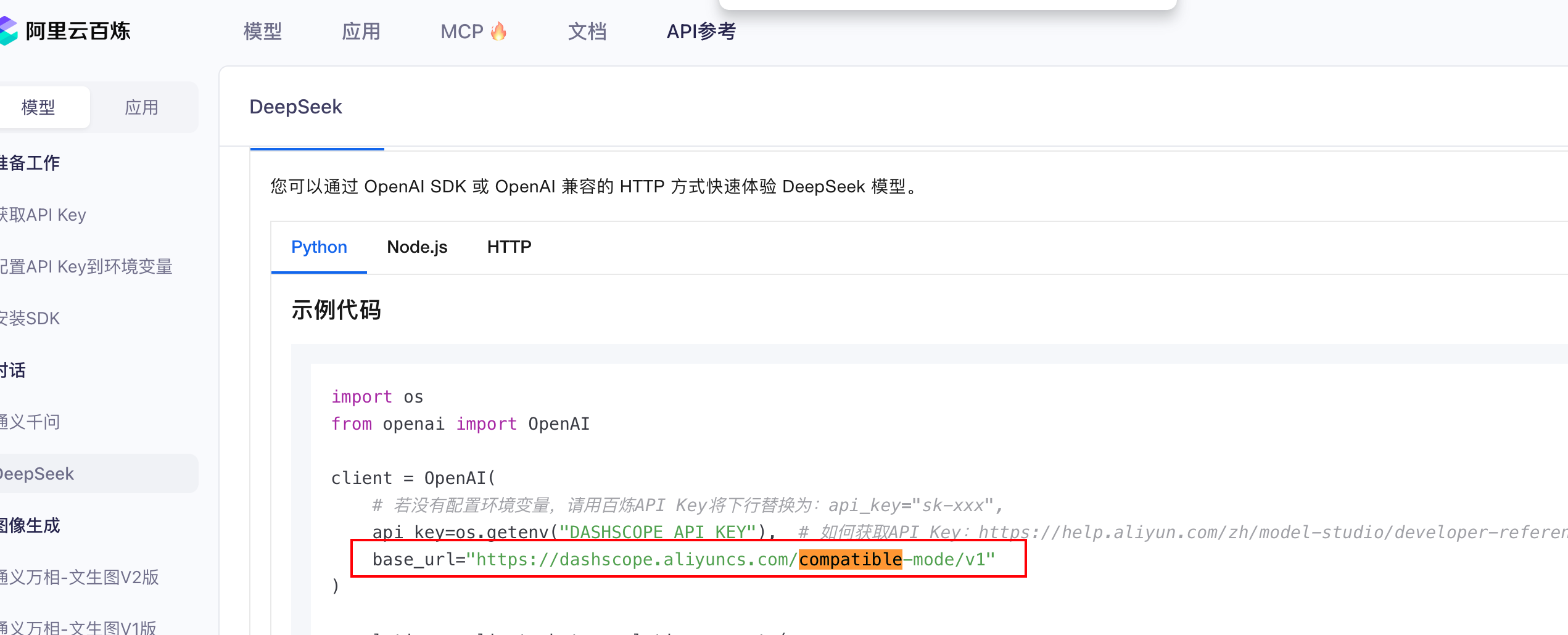Click the 'import os' code line

click(377, 396)
